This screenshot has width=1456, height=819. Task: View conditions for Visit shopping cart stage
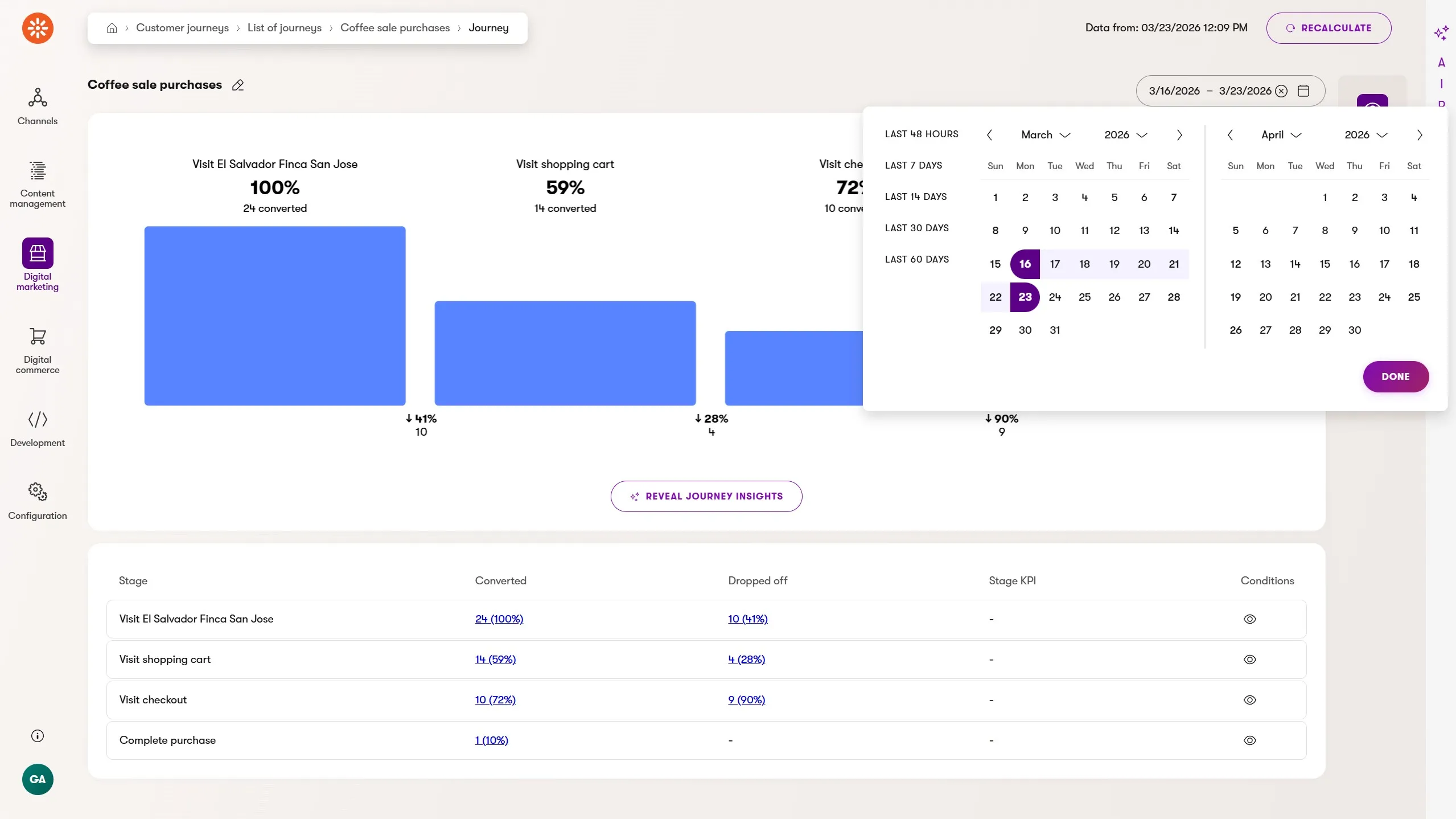click(1249, 660)
